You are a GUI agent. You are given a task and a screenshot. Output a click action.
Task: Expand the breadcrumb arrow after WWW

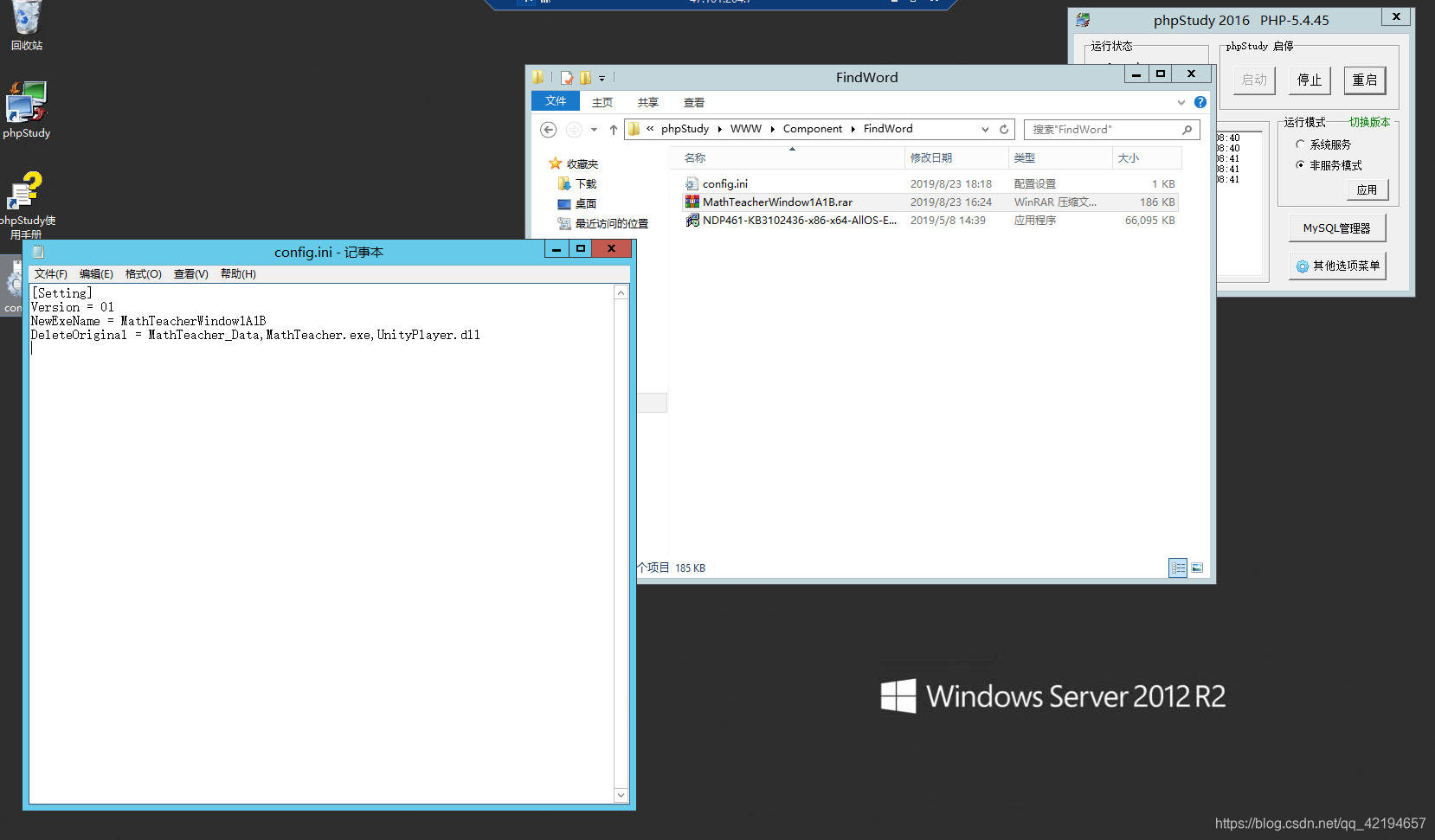772,129
